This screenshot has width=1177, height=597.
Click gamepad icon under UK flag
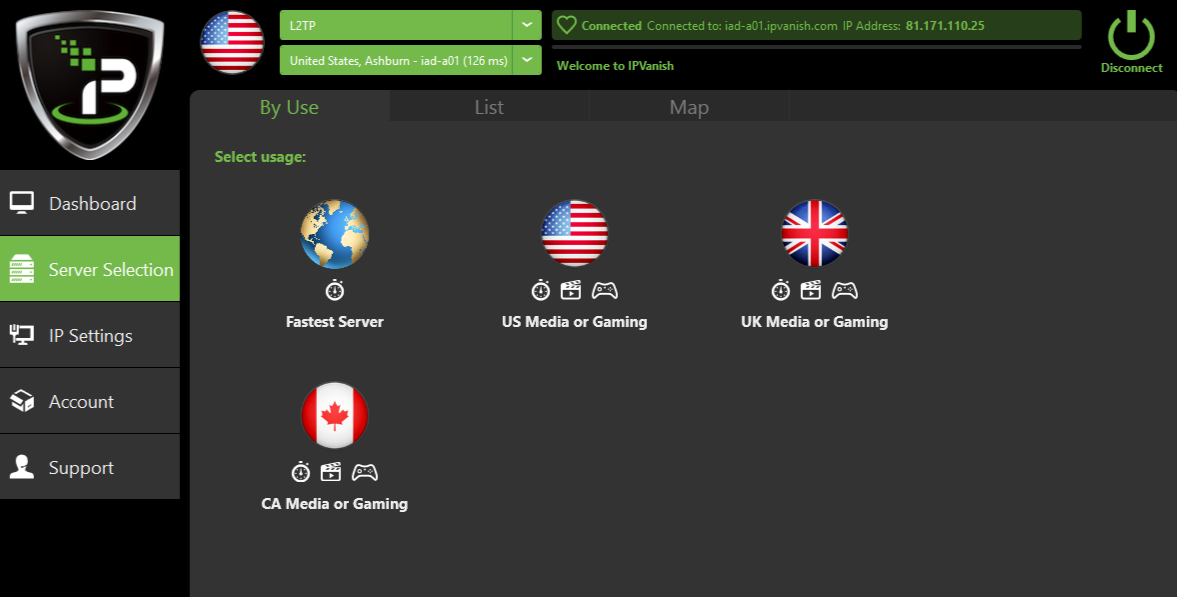coord(844,290)
